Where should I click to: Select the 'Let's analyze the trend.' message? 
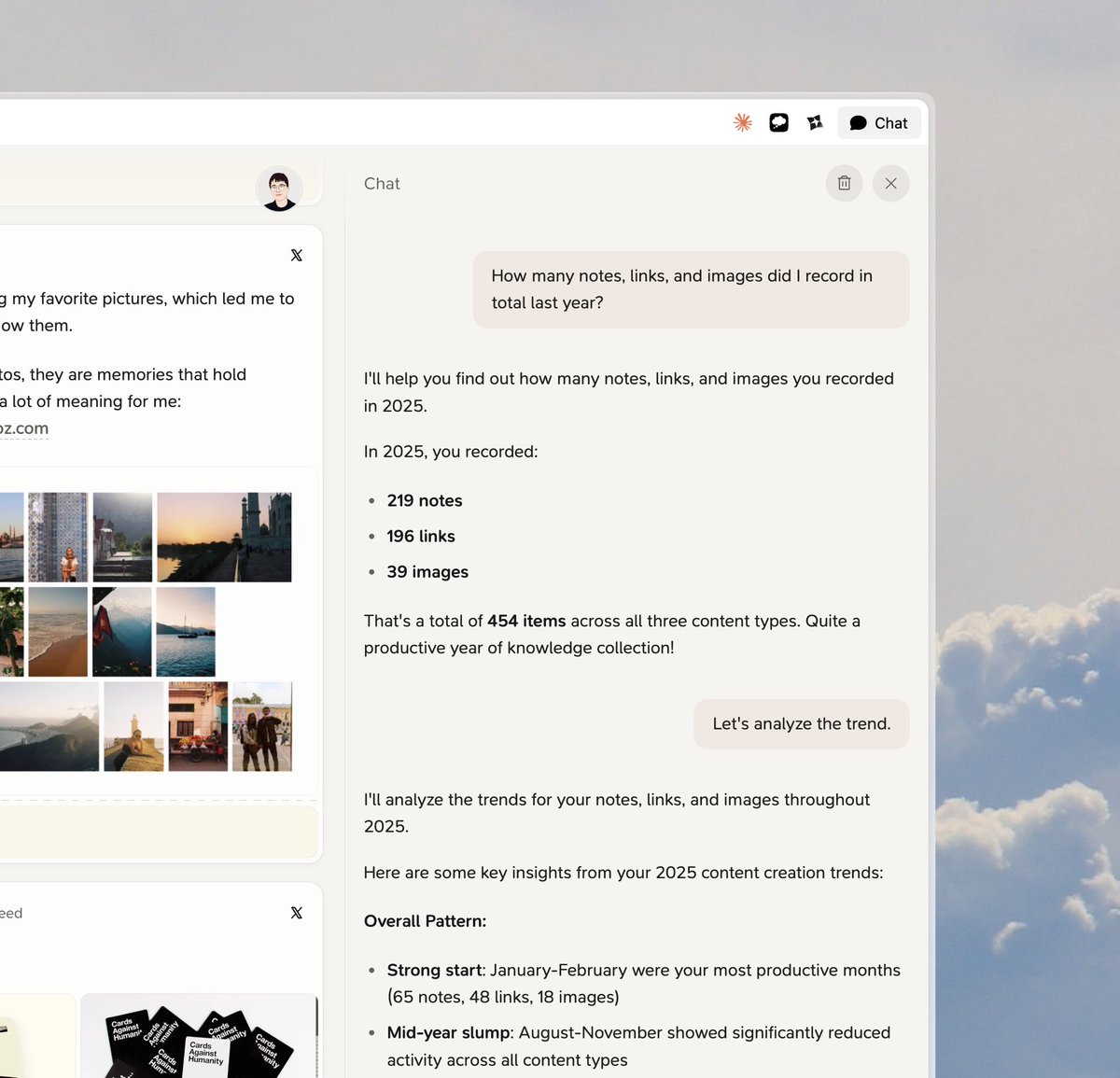[802, 723]
